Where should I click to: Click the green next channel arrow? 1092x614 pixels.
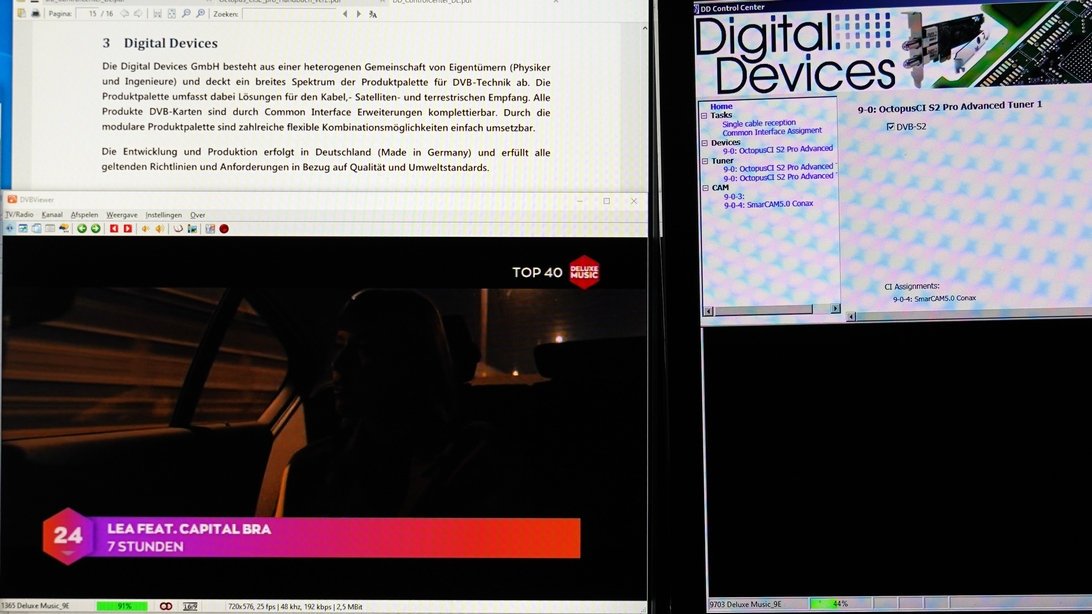pos(95,229)
